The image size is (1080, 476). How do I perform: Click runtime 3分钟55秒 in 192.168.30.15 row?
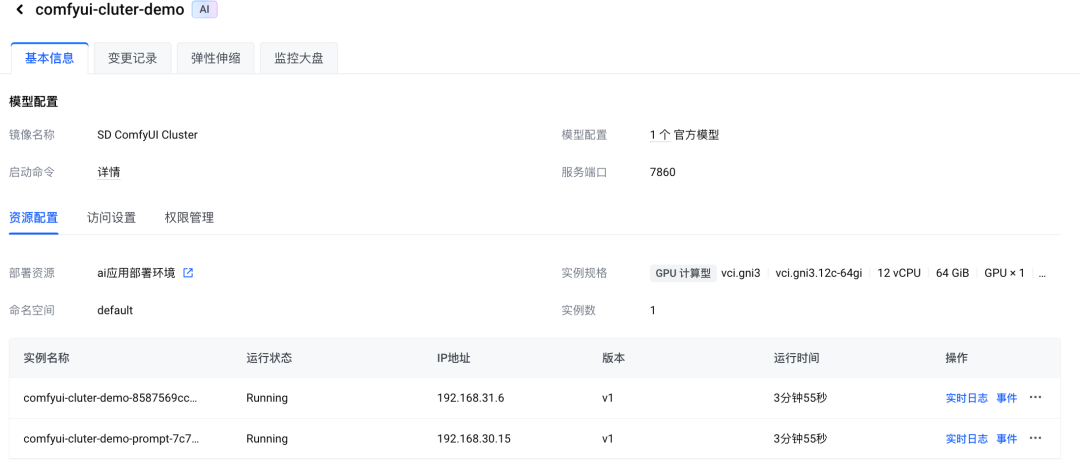(x=800, y=438)
